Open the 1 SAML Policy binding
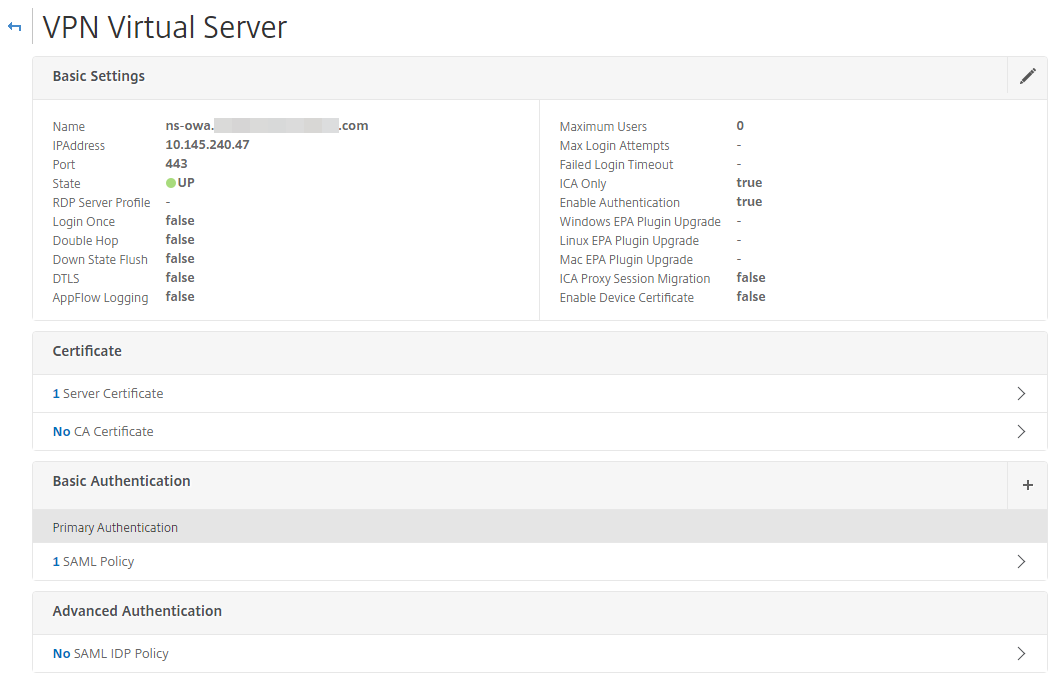The height and width of the screenshot is (674, 1054). (x=93, y=562)
